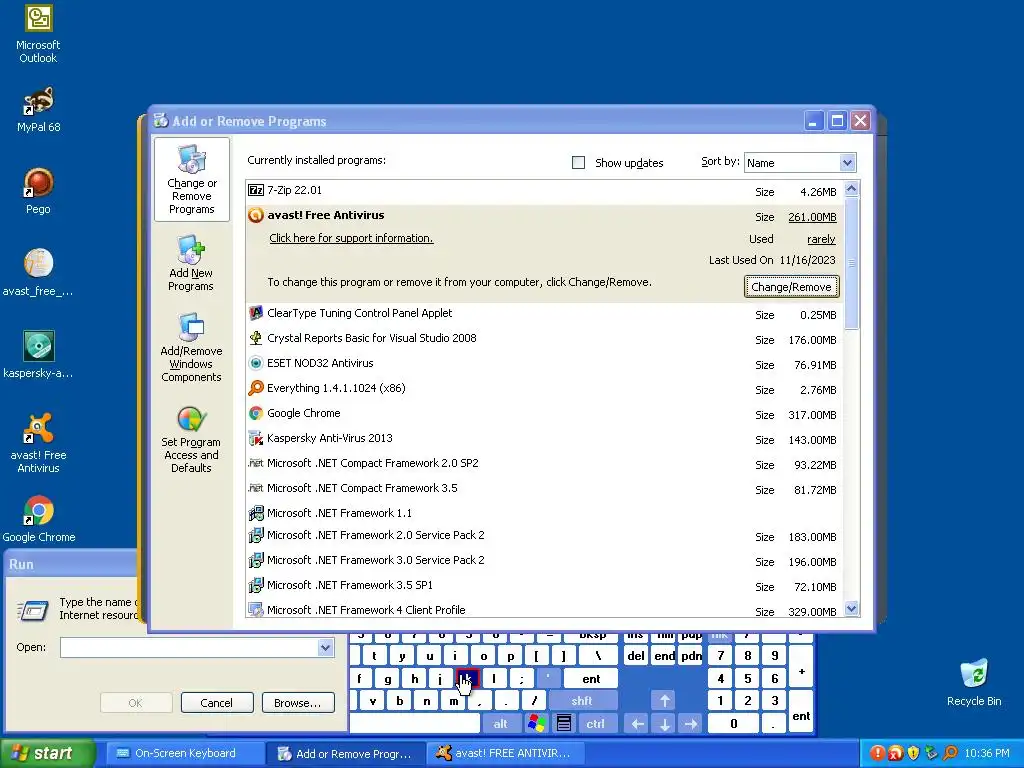1024x768 pixels.
Task: Select avast! Free Antivirus desktop shortcut
Action: coord(38,442)
